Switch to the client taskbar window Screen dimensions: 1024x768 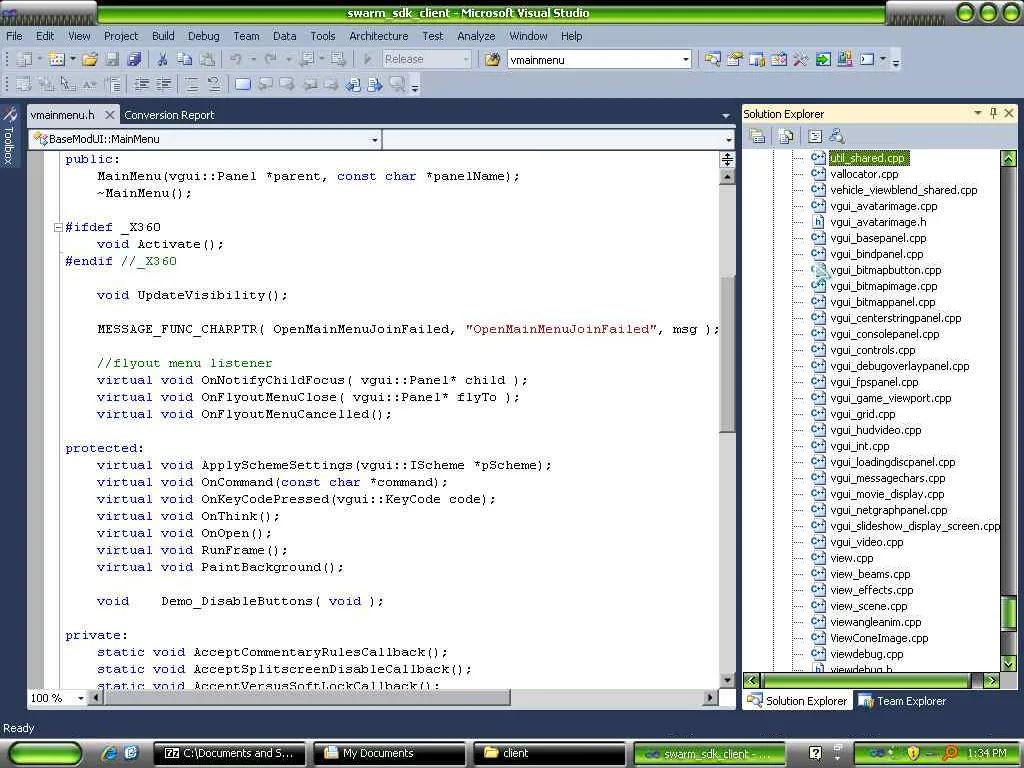click(x=550, y=754)
